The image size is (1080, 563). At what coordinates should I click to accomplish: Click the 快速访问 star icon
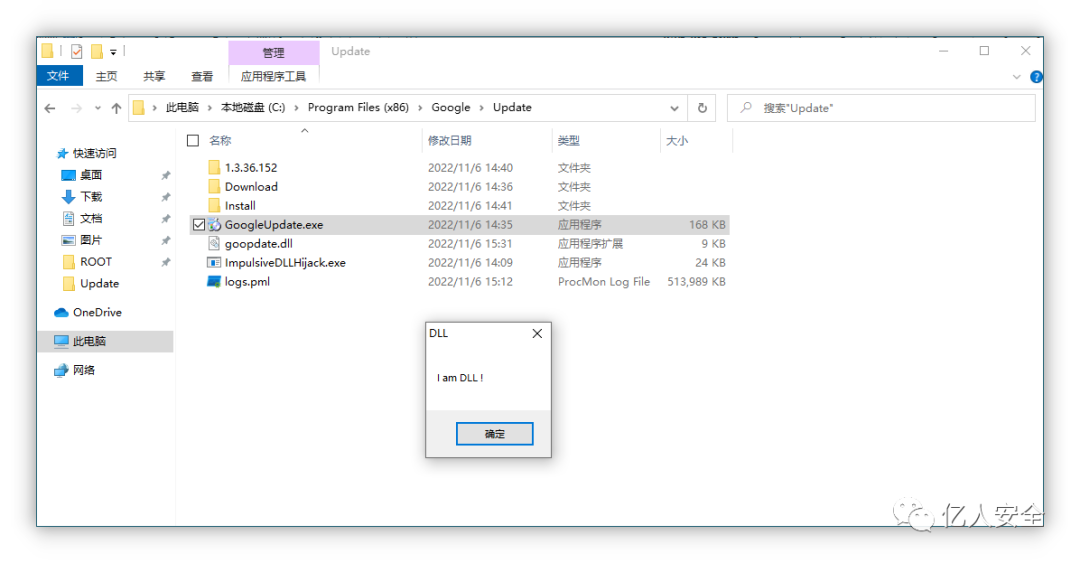click(63, 153)
